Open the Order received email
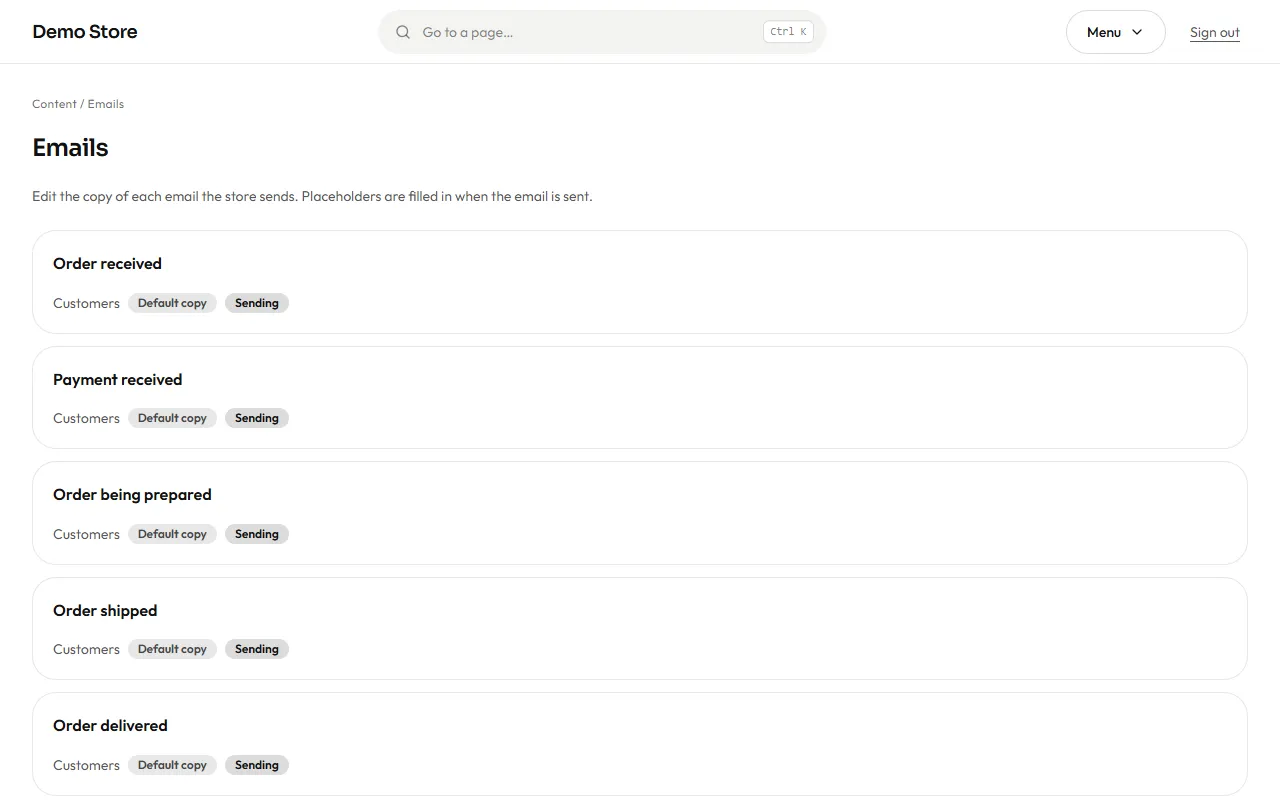Viewport: 1280px width, 800px height. (640, 282)
